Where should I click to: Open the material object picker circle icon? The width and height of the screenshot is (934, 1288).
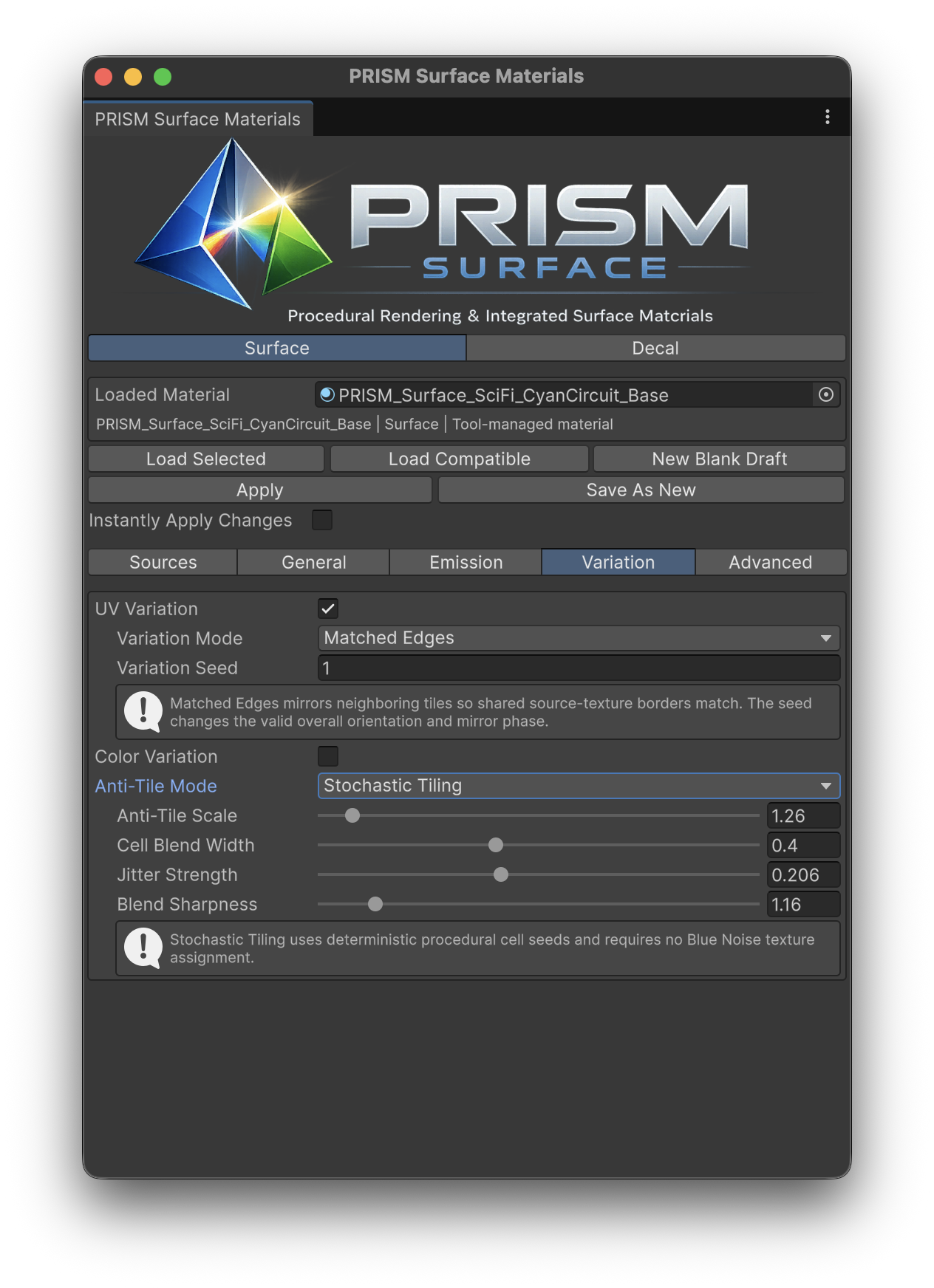click(825, 395)
